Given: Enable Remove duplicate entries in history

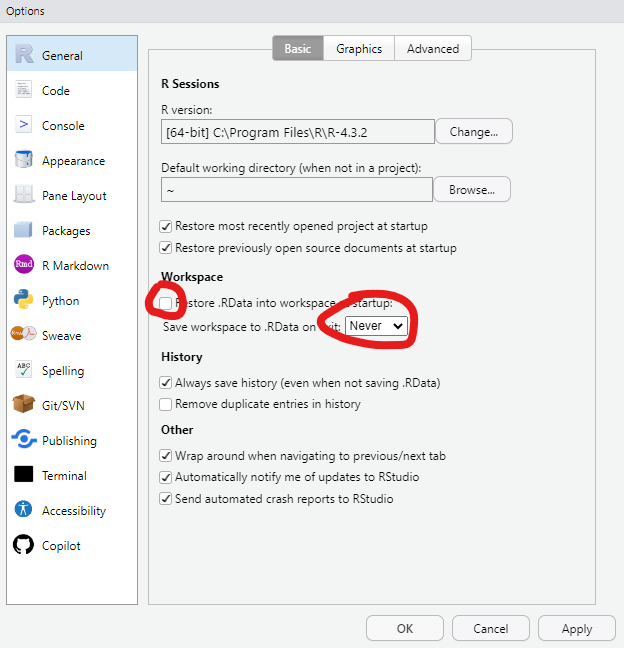Looking at the screenshot, I should [166, 405].
